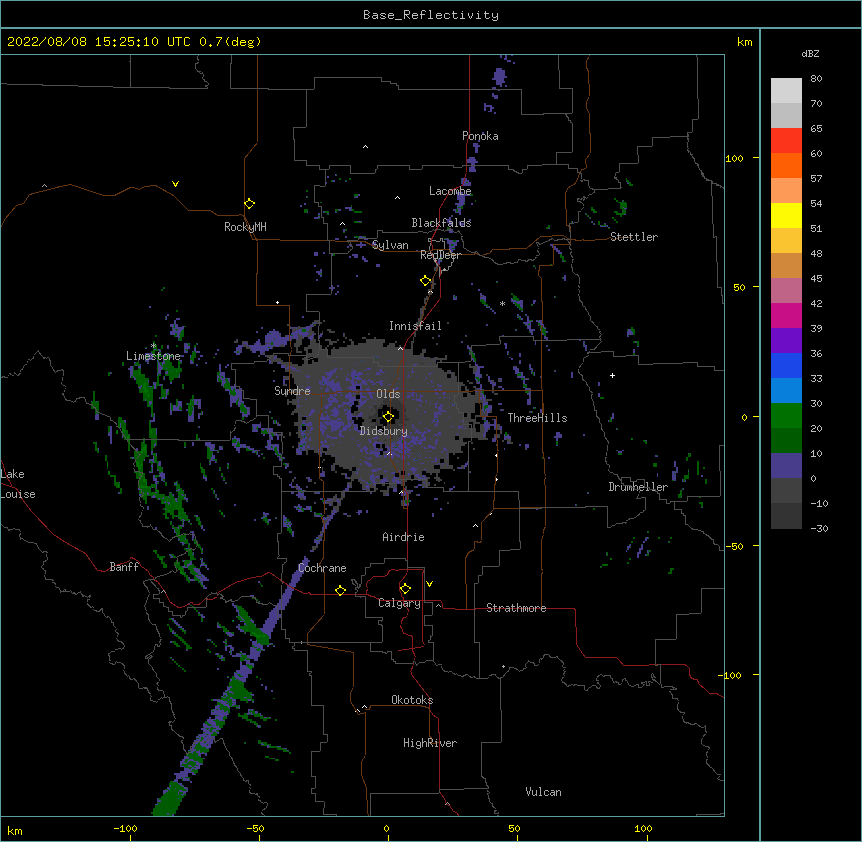Click the red 60–65 dBZ swatch
Screen dimensions: 862x842
786,141
